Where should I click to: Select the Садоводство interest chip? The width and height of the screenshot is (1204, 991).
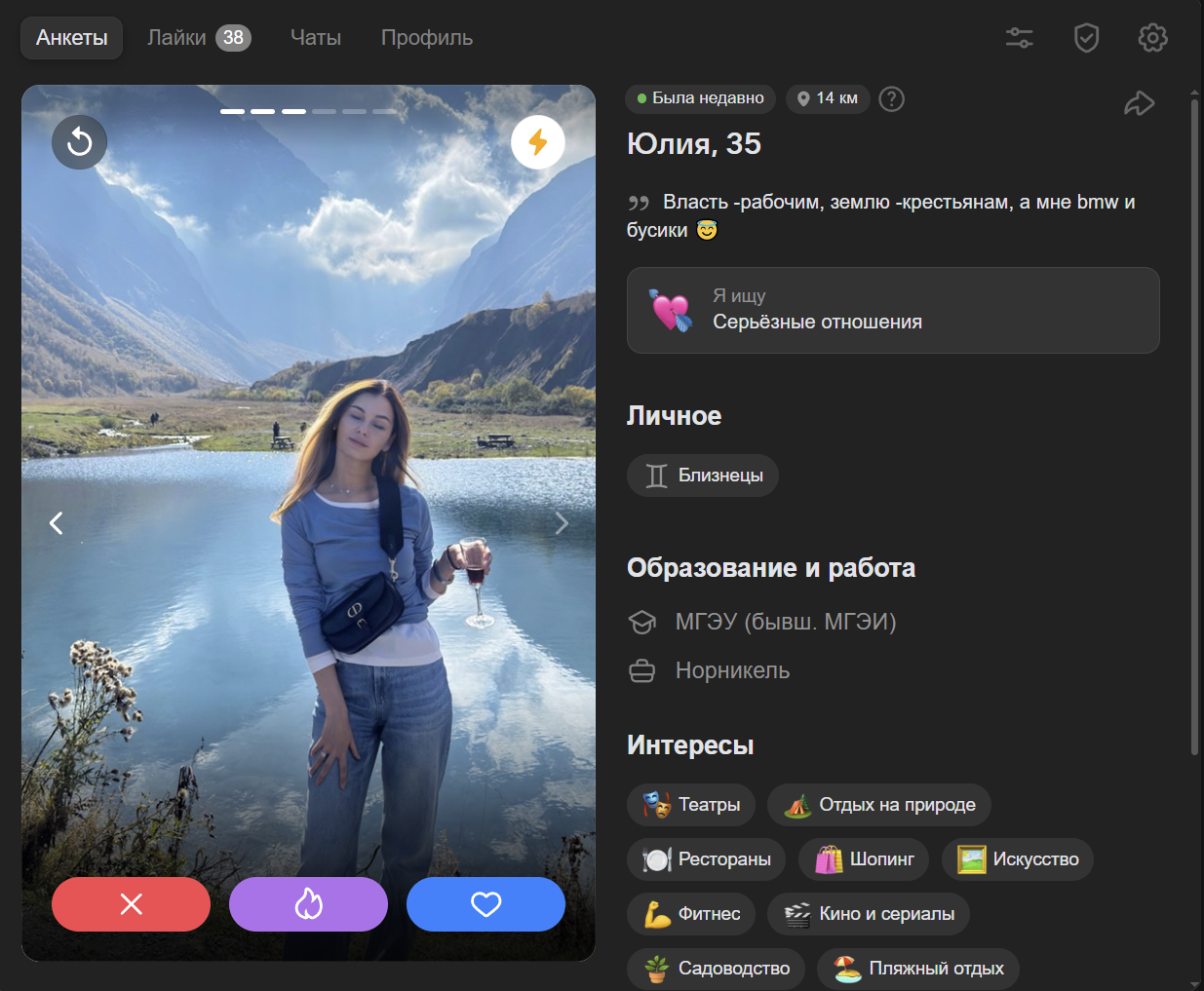tap(716, 969)
